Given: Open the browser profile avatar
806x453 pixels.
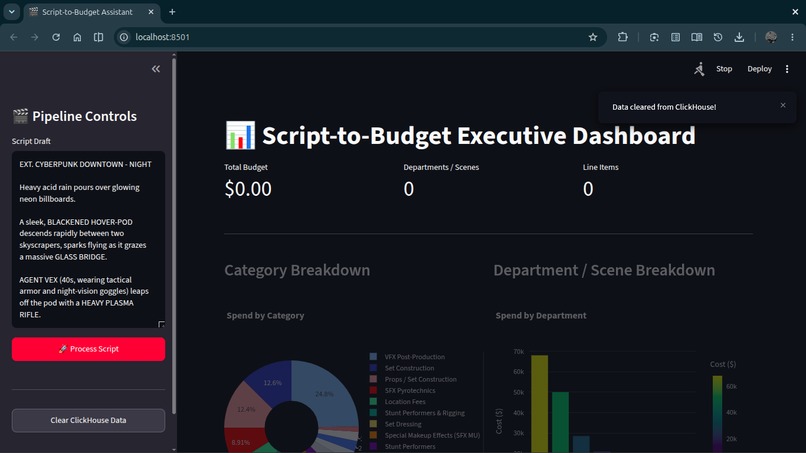Looking at the screenshot, I should tap(771, 37).
